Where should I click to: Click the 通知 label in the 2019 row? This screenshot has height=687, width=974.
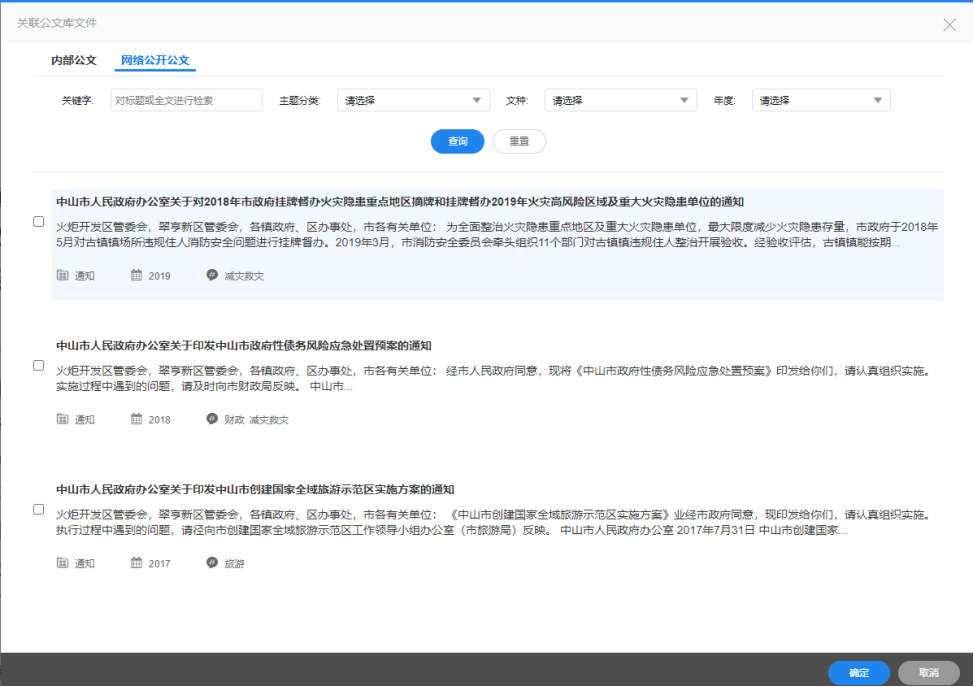click(84, 276)
